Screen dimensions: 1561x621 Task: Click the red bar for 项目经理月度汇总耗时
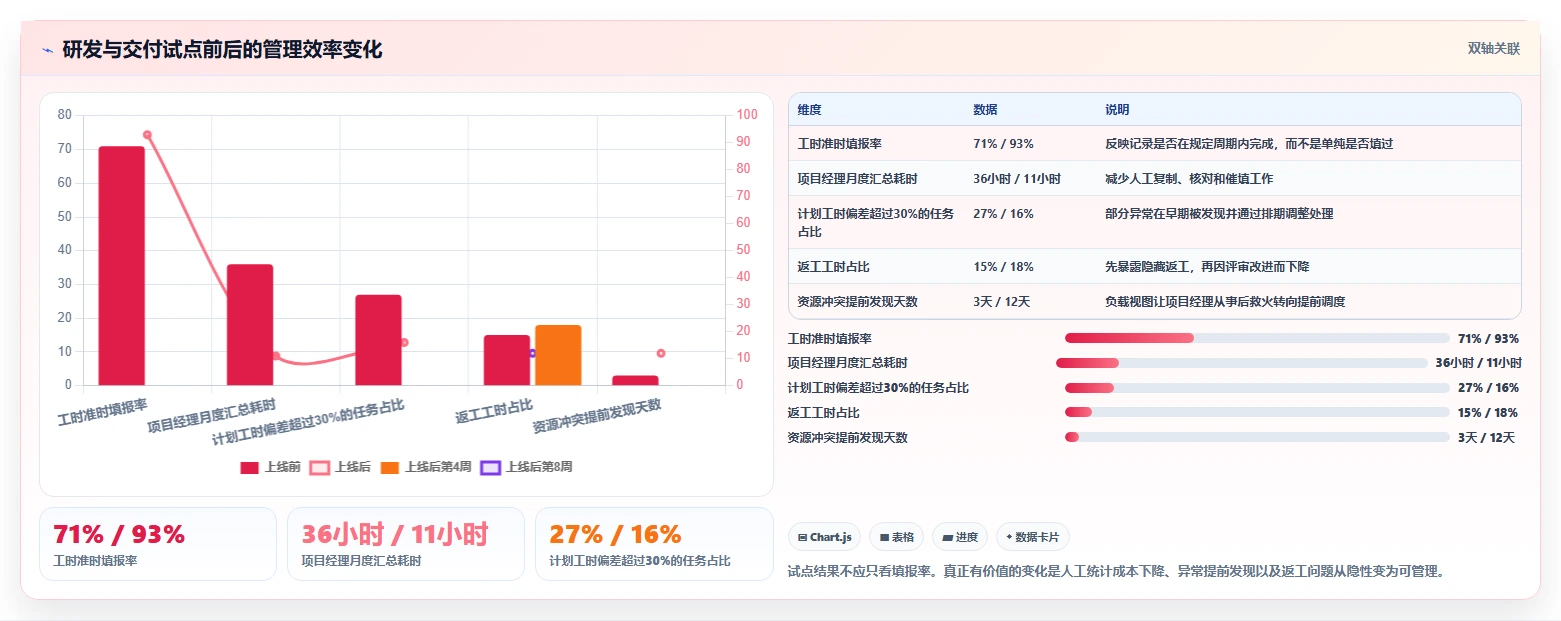pyautogui.click(x=250, y=325)
